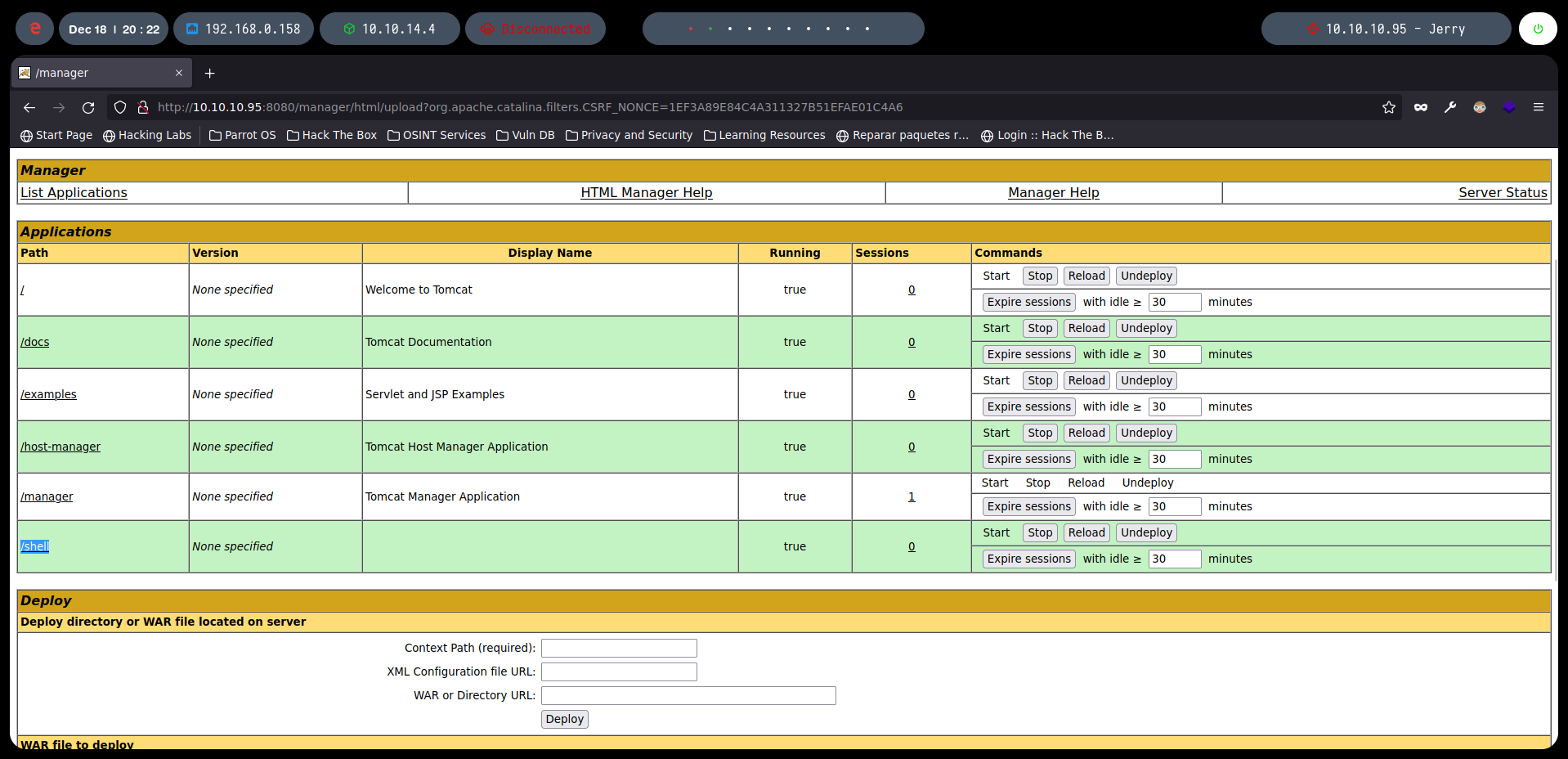Expire sessions for /manager application
Screen dimensions: 1568x759
tap(1028, 506)
